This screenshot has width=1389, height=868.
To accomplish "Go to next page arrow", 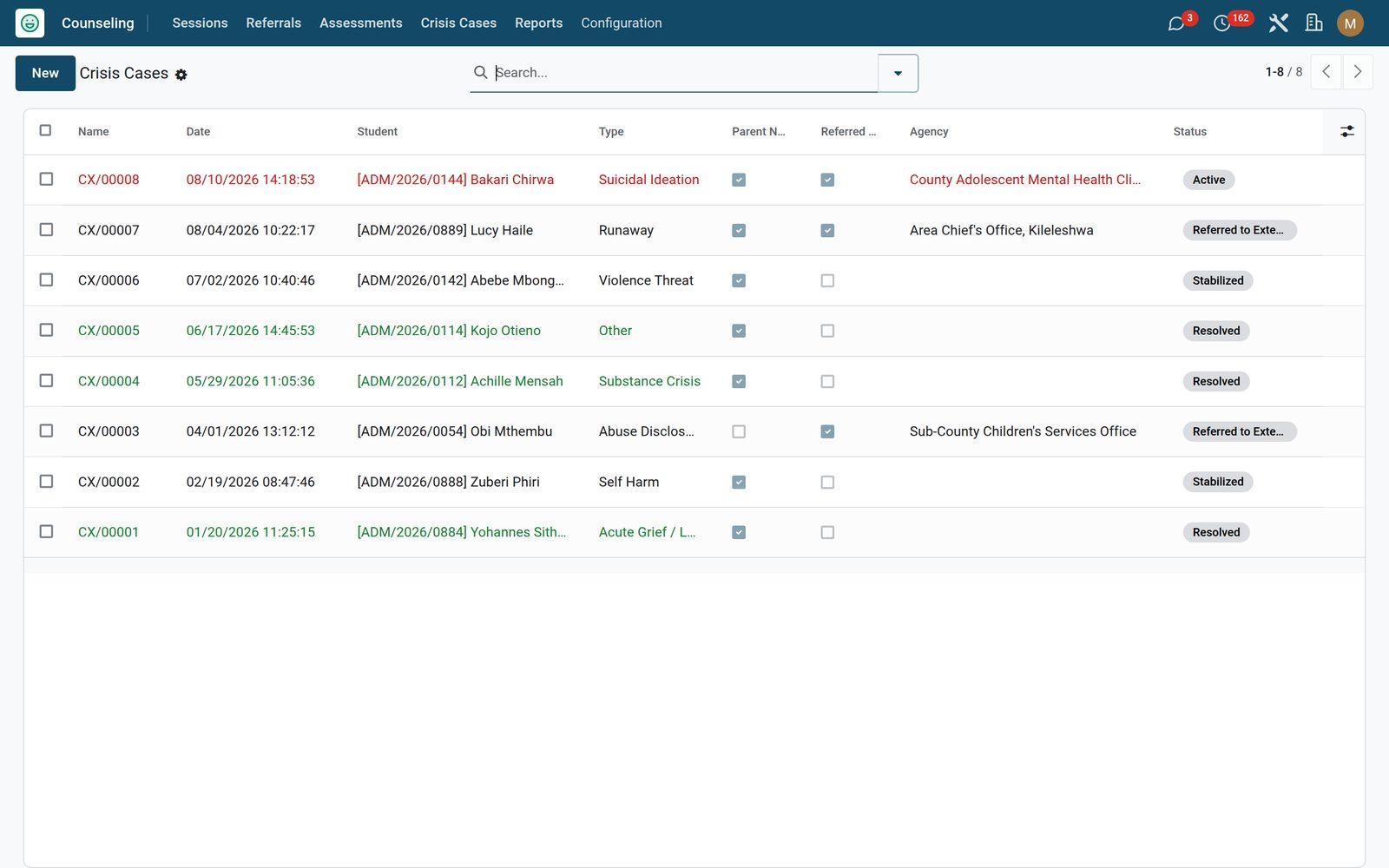I will point(1358,72).
